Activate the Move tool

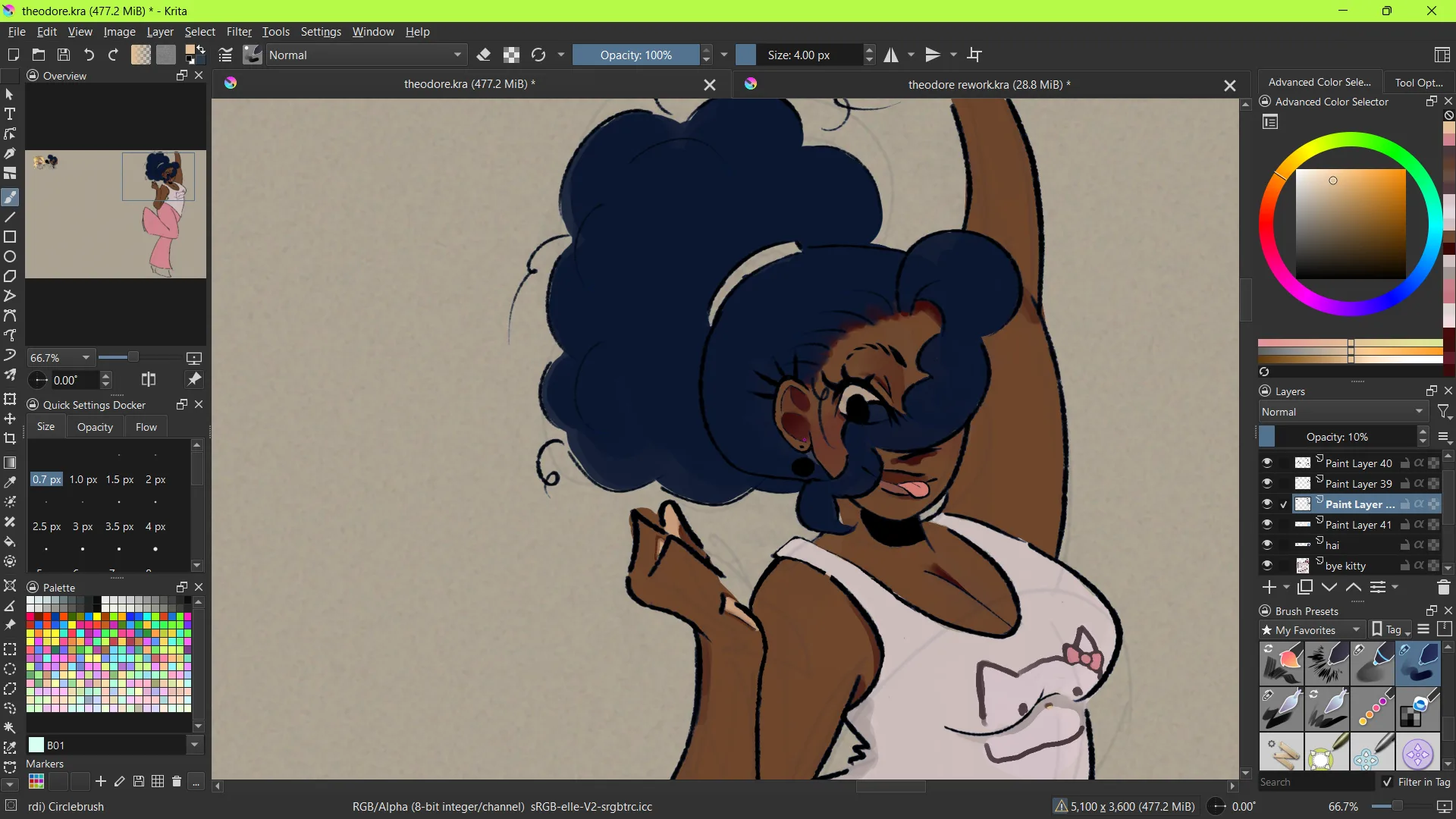point(10,419)
